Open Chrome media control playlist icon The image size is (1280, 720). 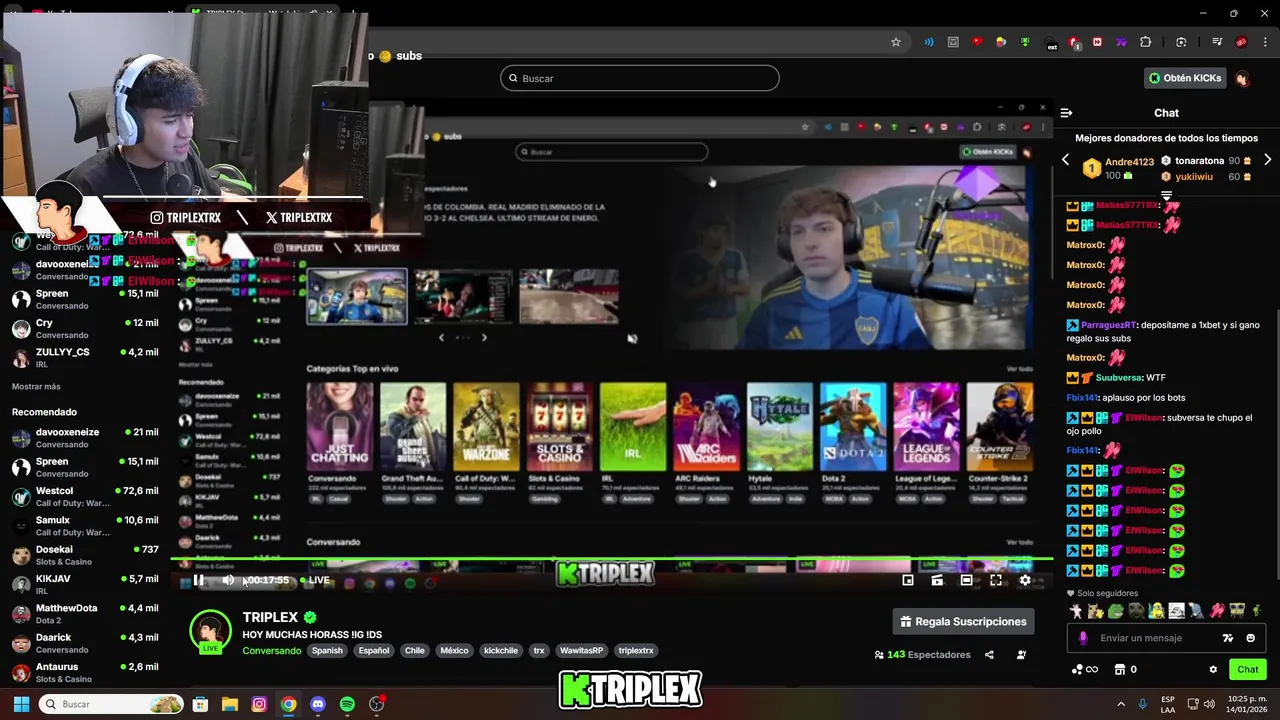coord(1217,42)
